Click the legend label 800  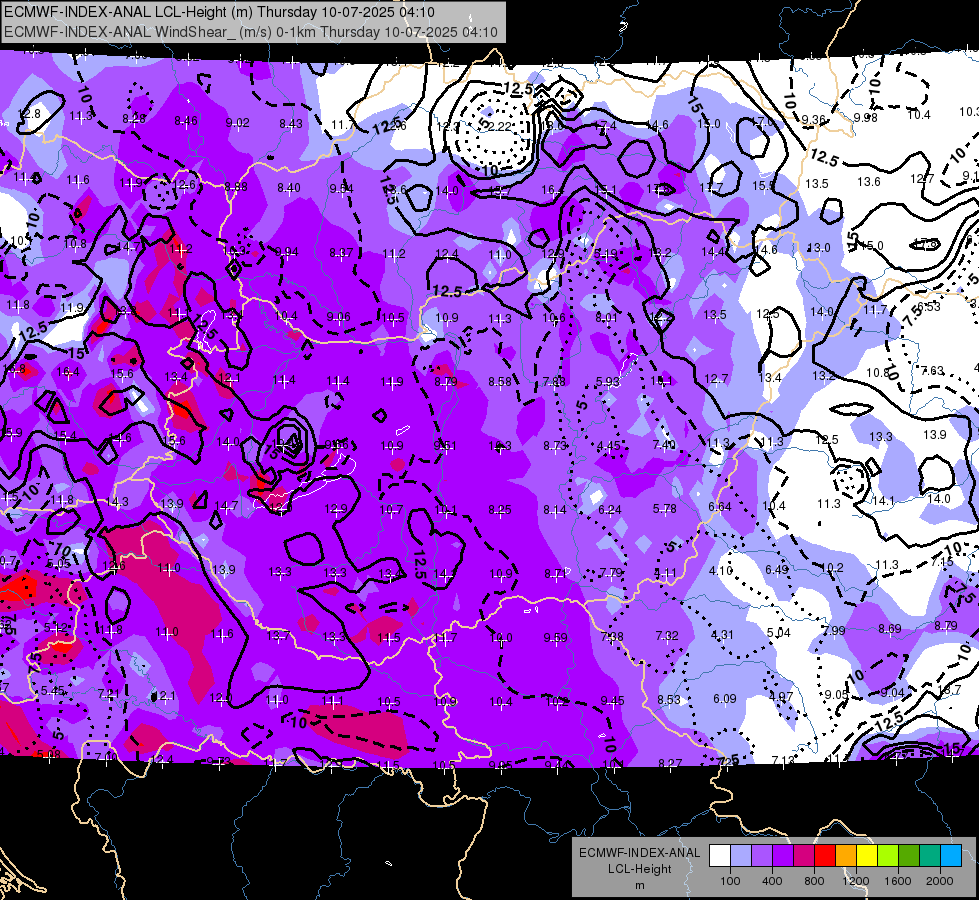(x=814, y=881)
